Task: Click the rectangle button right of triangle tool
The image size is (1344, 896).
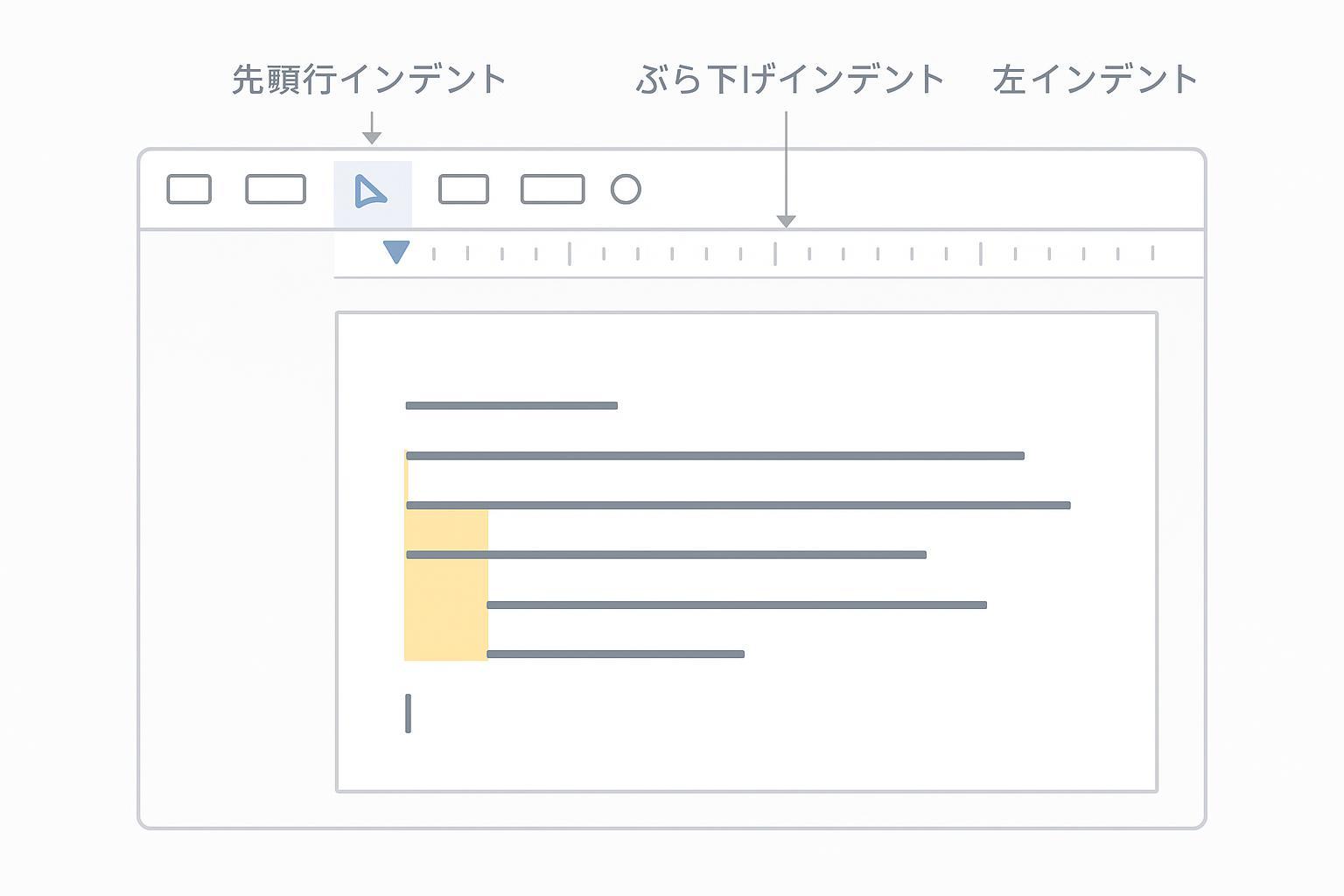Action: point(463,189)
